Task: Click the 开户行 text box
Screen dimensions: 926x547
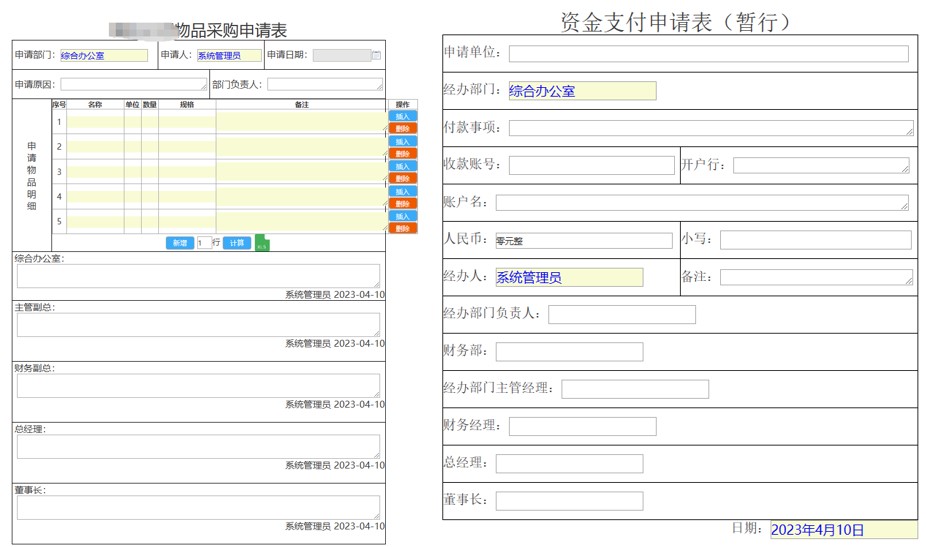Action: click(821, 165)
